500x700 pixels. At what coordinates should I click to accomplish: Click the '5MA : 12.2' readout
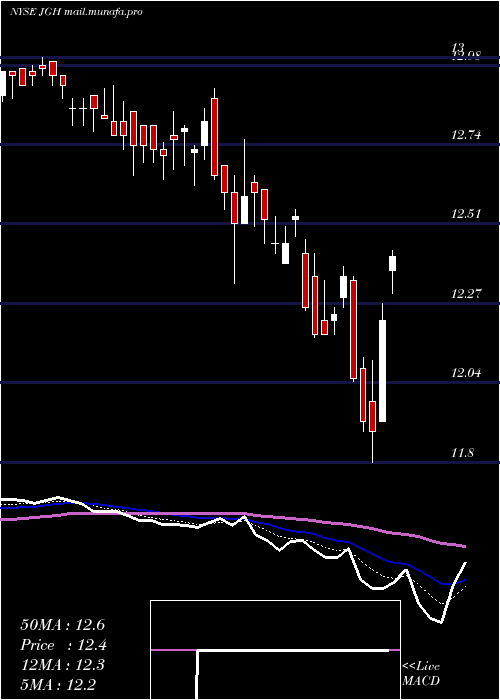coord(58,685)
